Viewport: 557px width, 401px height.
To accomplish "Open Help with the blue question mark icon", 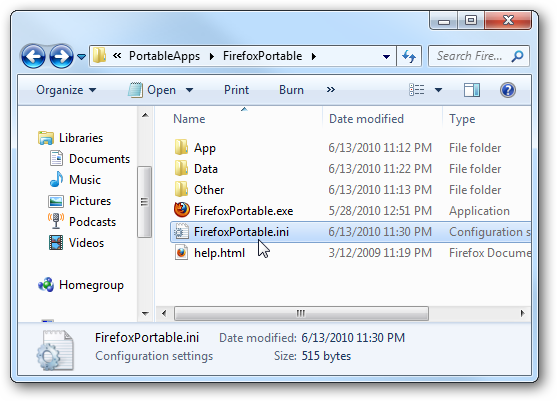I will click(x=508, y=90).
